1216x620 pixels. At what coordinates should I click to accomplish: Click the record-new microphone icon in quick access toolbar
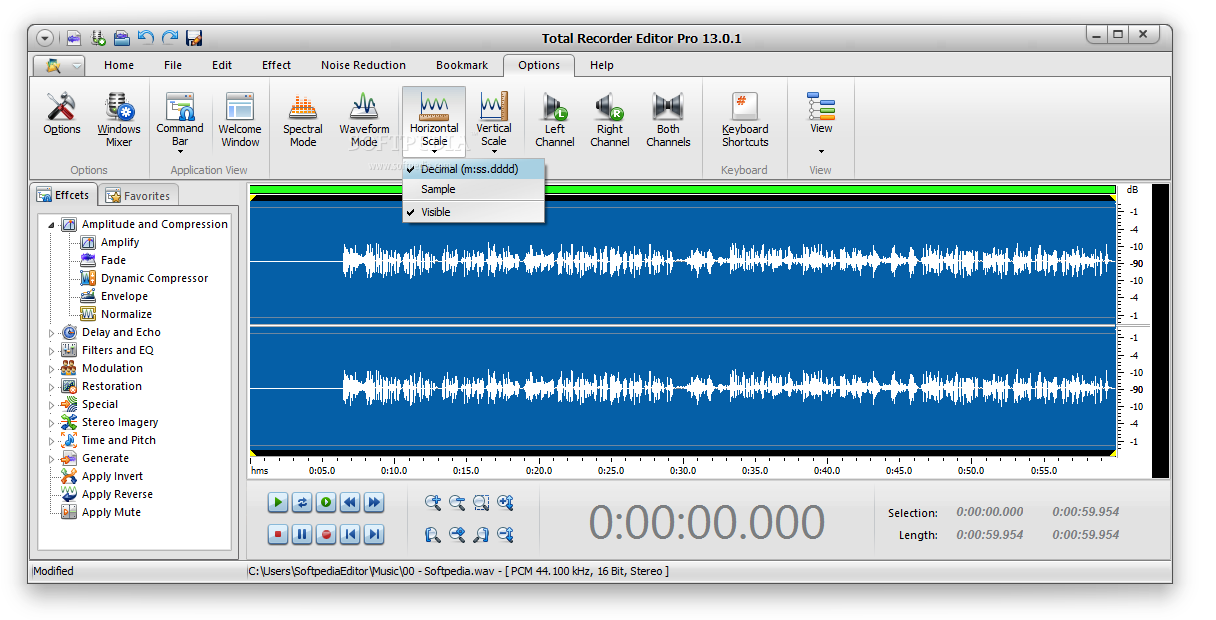click(x=98, y=38)
